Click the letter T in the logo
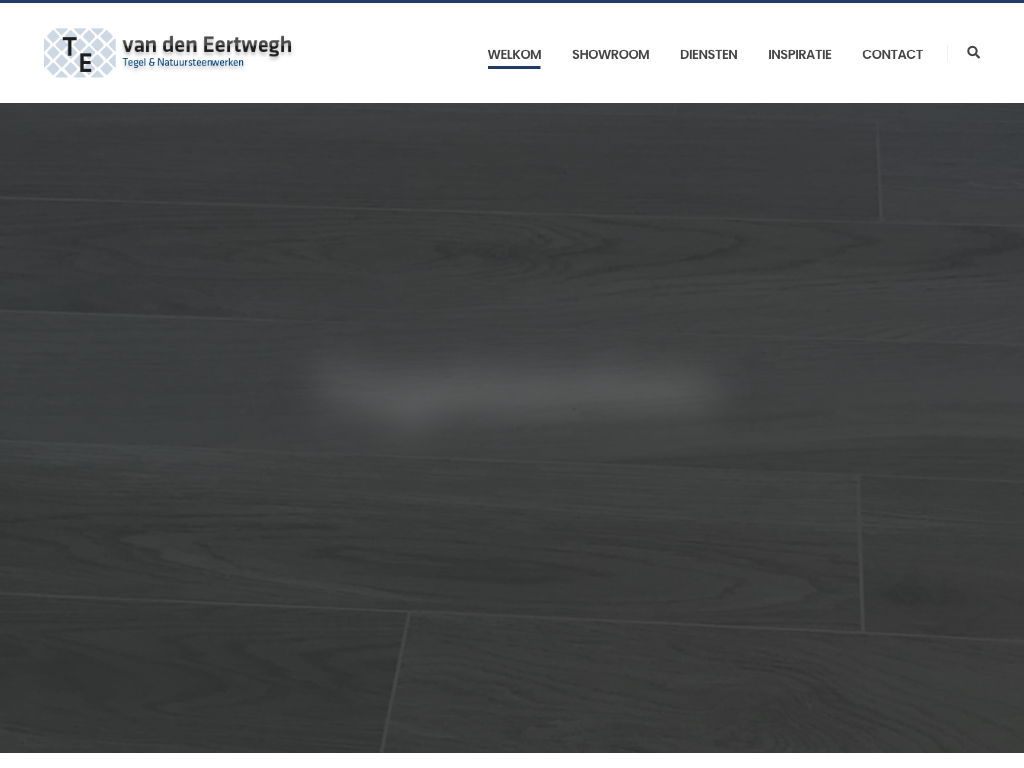The height and width of the screenshot is (768, 1024). (69, 46)
